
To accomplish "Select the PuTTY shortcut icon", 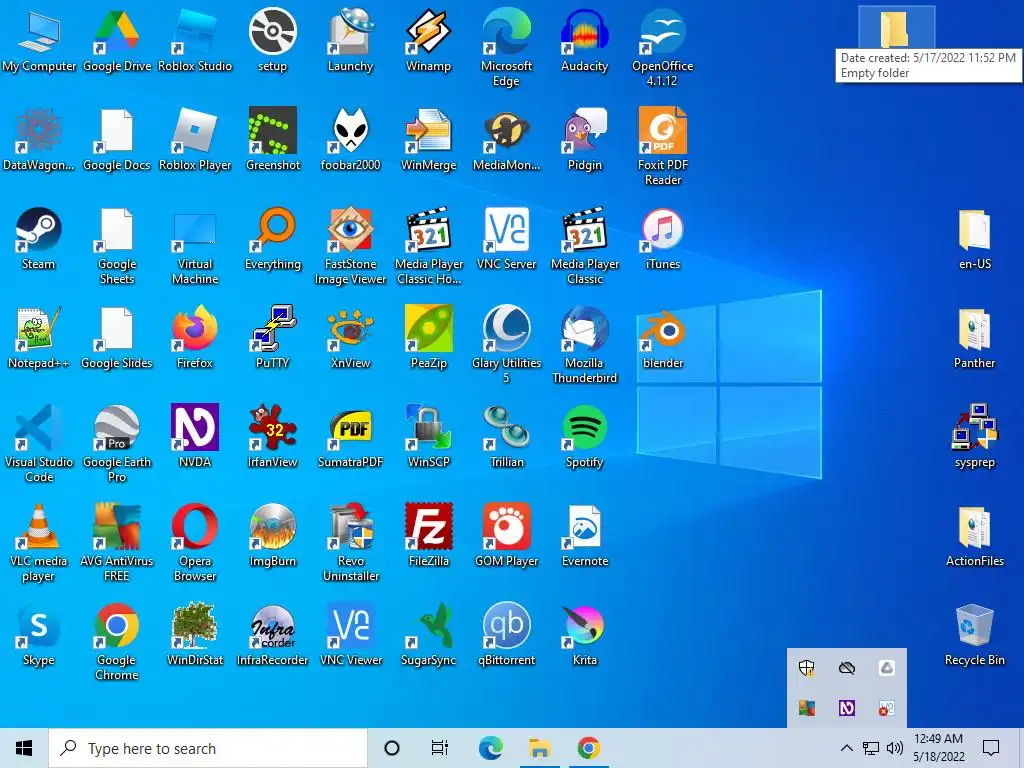I will (x=273, y=337).
